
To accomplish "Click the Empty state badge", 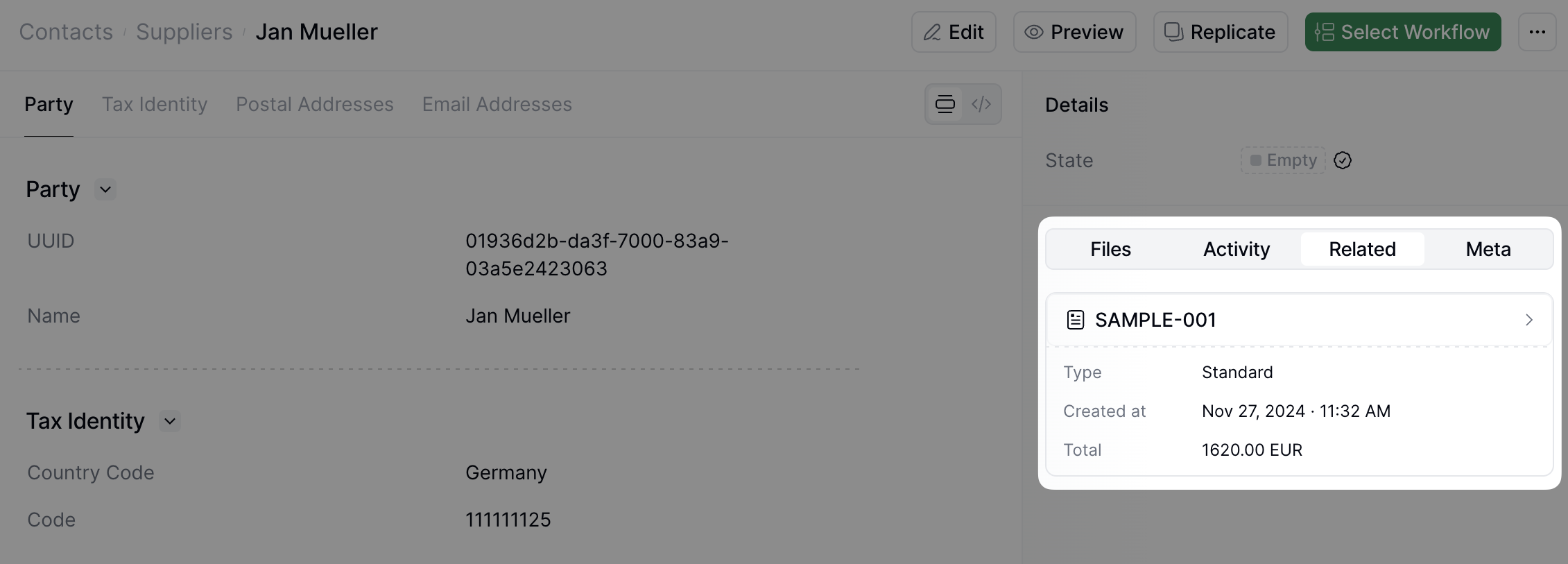I will [x=1282, y=160].
